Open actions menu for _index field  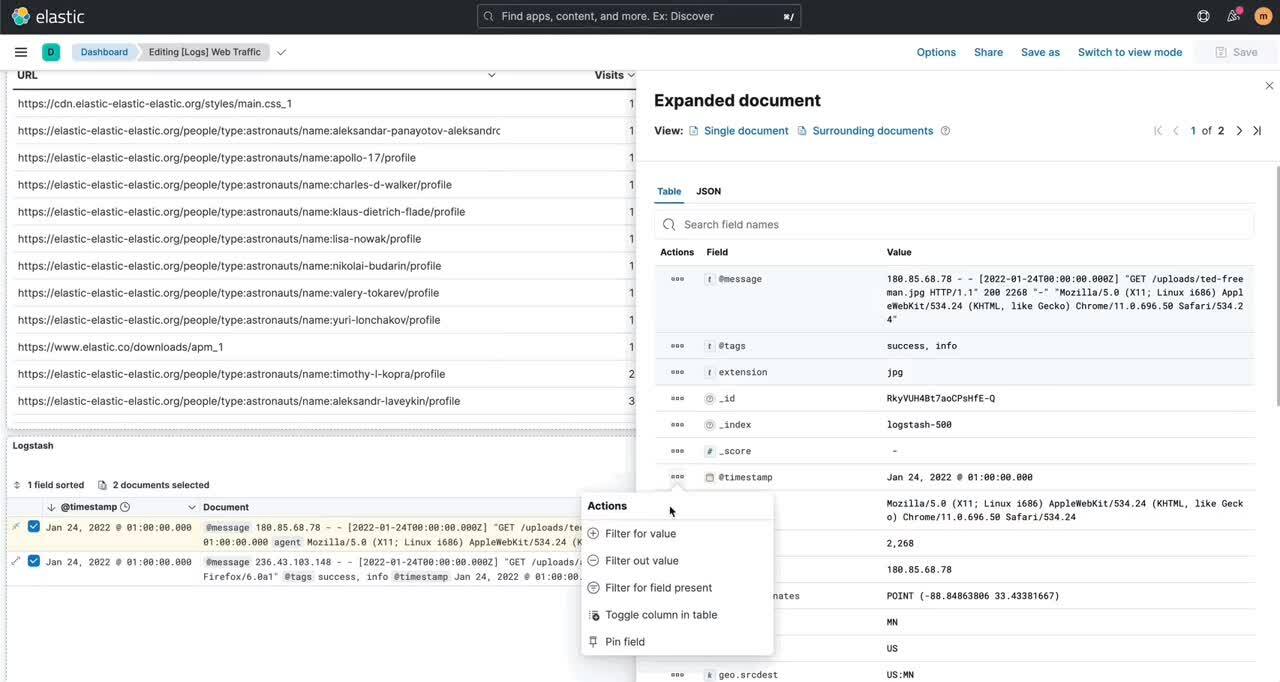point(677,425)
